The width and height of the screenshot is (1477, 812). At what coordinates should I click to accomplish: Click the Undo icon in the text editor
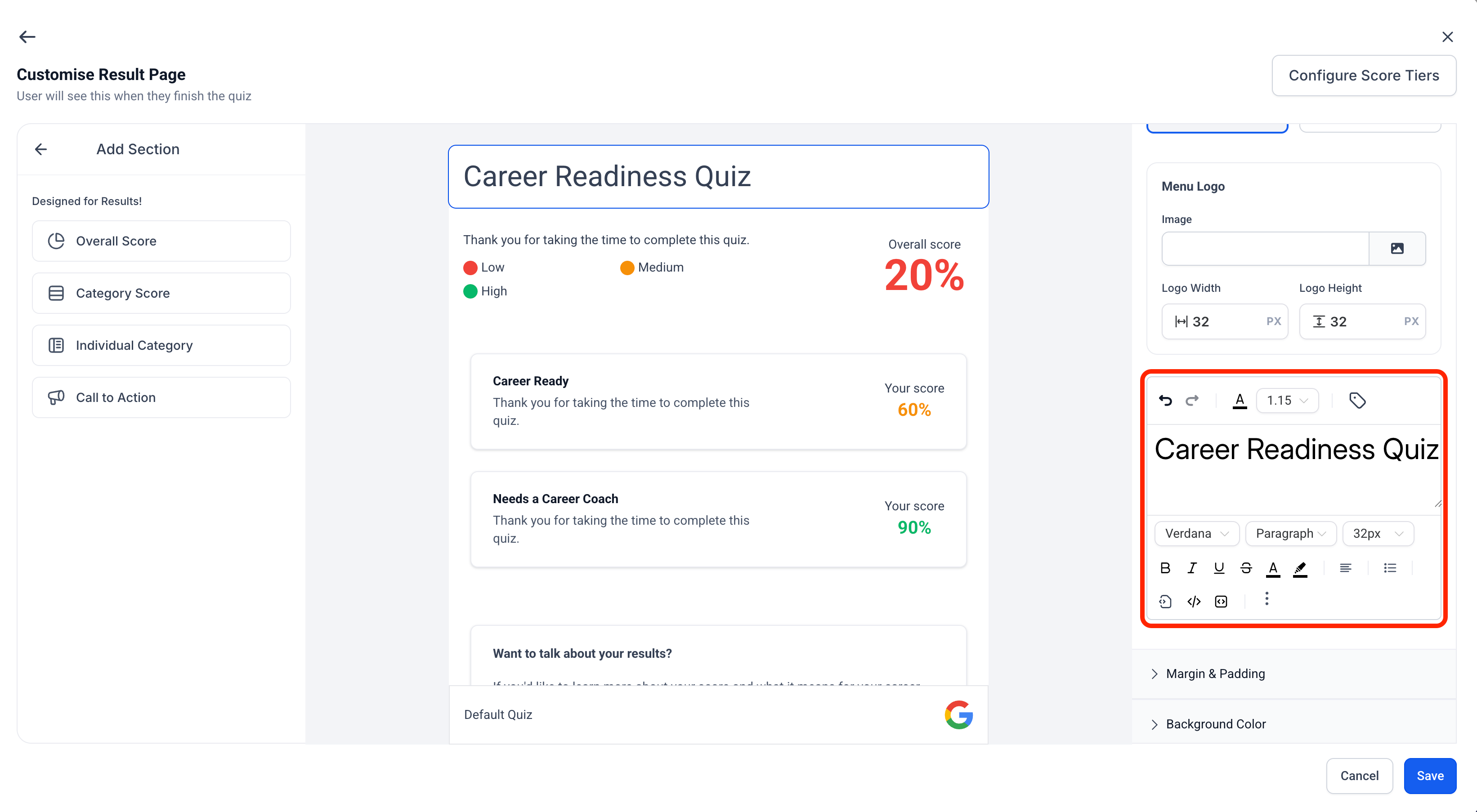click(x=1166, y=400)
